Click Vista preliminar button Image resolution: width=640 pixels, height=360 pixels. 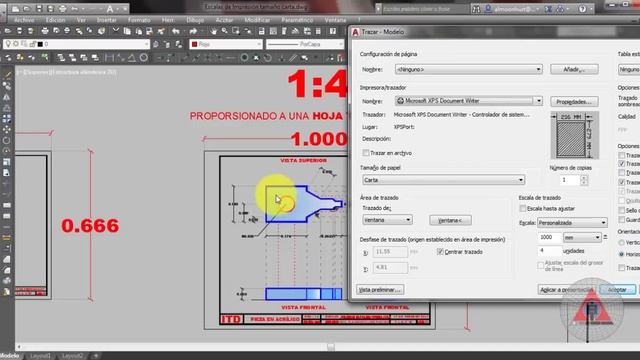pos(380,290)
